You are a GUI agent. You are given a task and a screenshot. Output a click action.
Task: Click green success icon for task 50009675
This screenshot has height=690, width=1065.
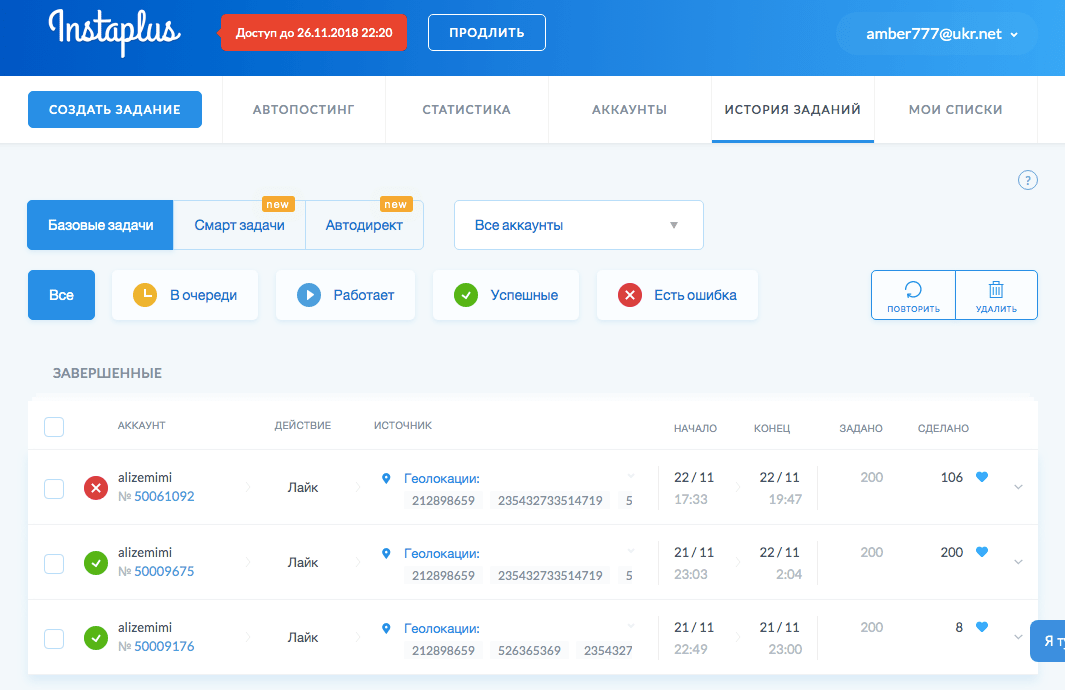[96, 563]
